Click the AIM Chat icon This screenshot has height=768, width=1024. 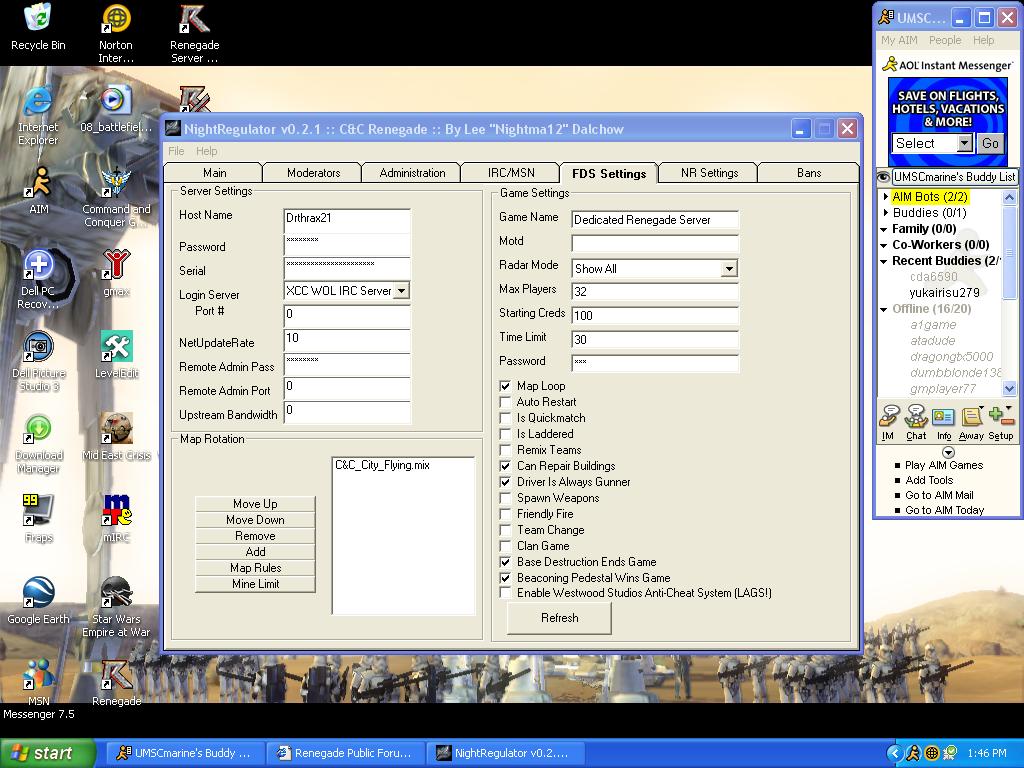[x=916, y=421]
